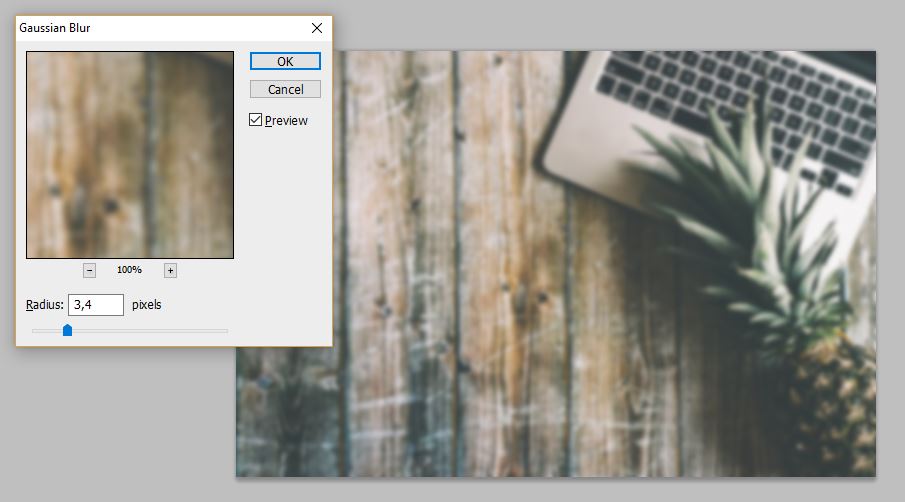Zoom in the preview with plus icon
The width and height of the screenshot is (905, 502).
tap(170, 270)
